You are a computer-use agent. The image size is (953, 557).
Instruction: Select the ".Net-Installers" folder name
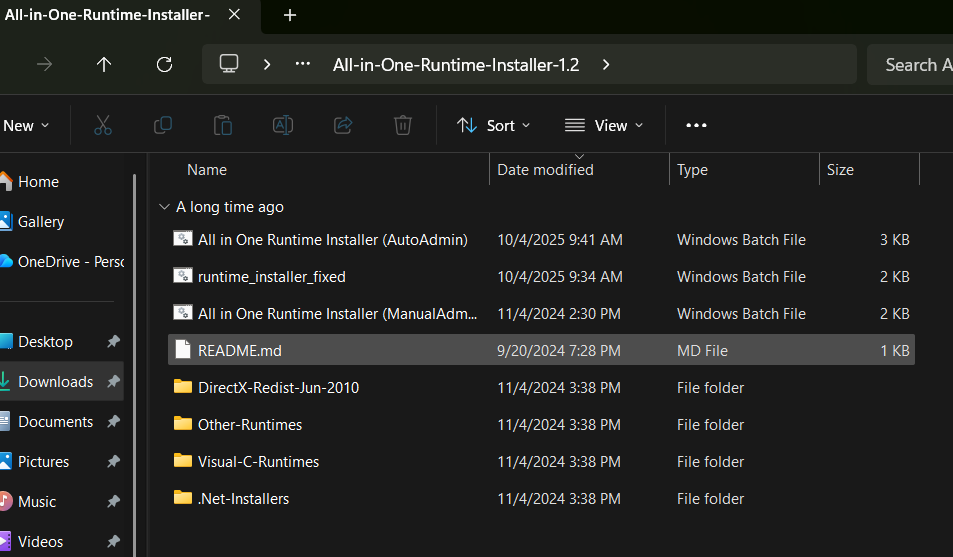(x=243, y=499)
